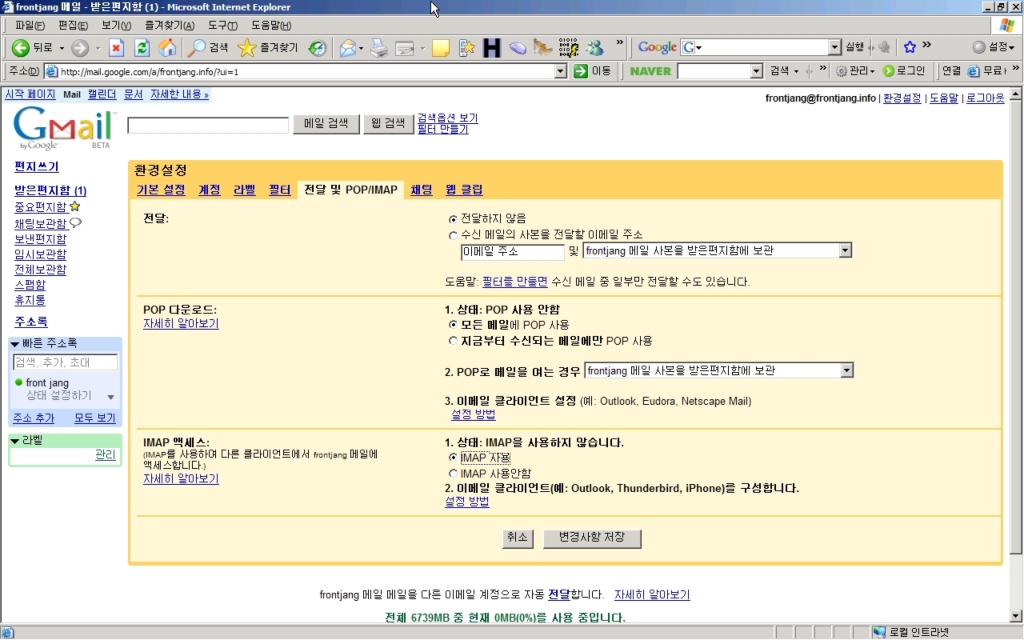This screenshot has height=640, width=1024.
Task: Click the quick contacts '검색, 추가, 초대' field
Action: (x=65, y=362)
